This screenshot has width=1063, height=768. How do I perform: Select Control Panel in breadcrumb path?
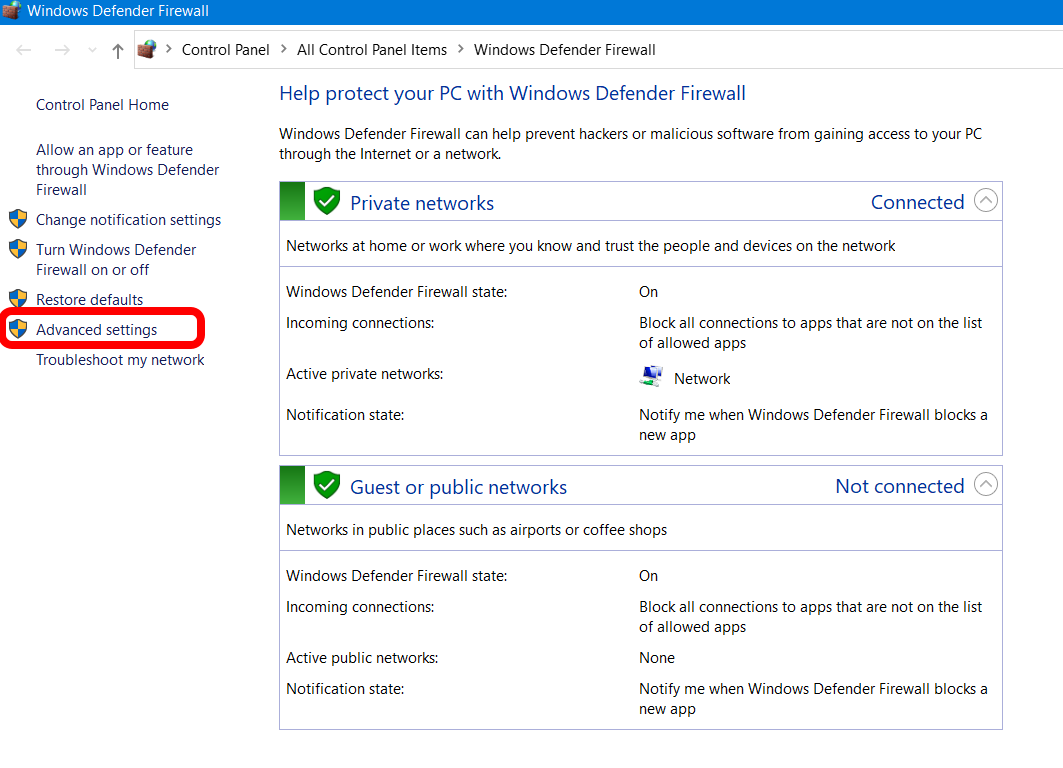(x=225, y=49)
